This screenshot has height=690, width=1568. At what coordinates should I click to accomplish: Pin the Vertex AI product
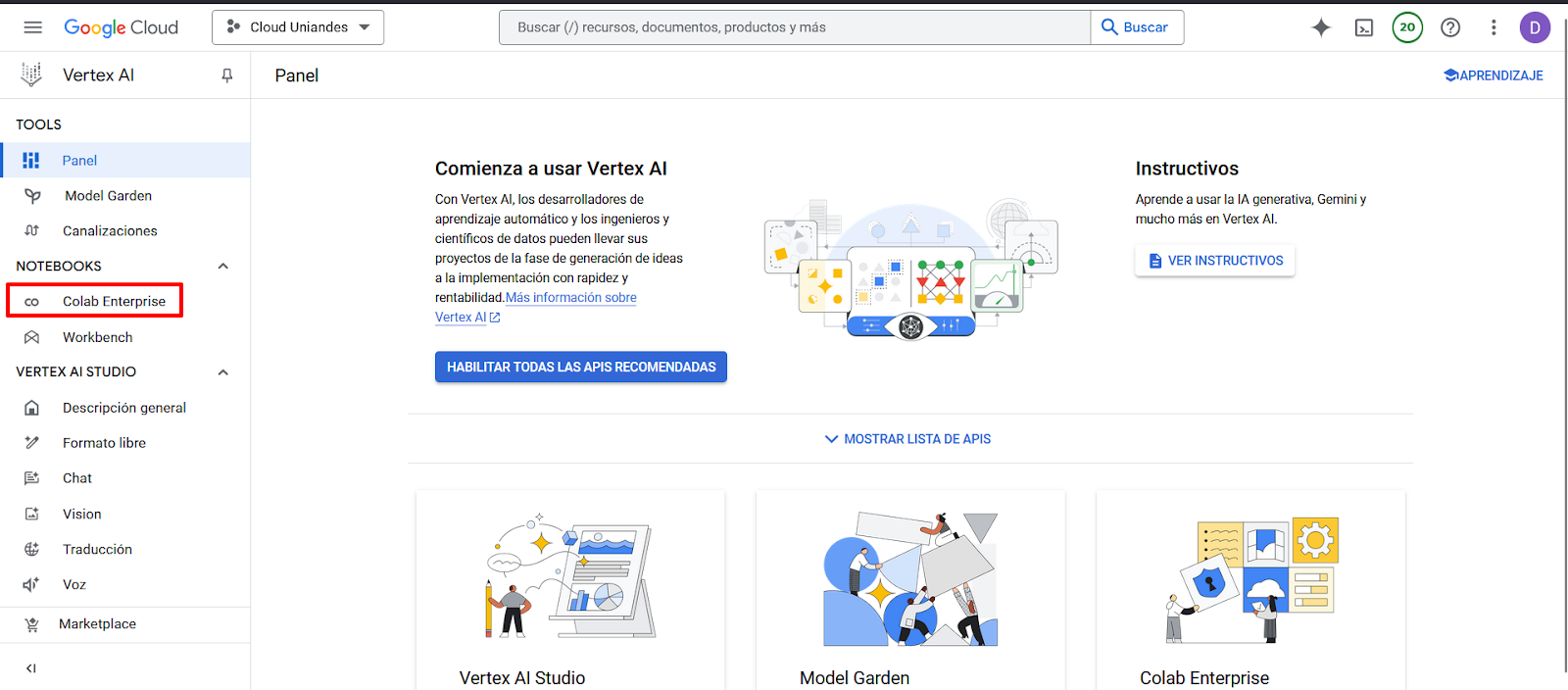[227, 75]
